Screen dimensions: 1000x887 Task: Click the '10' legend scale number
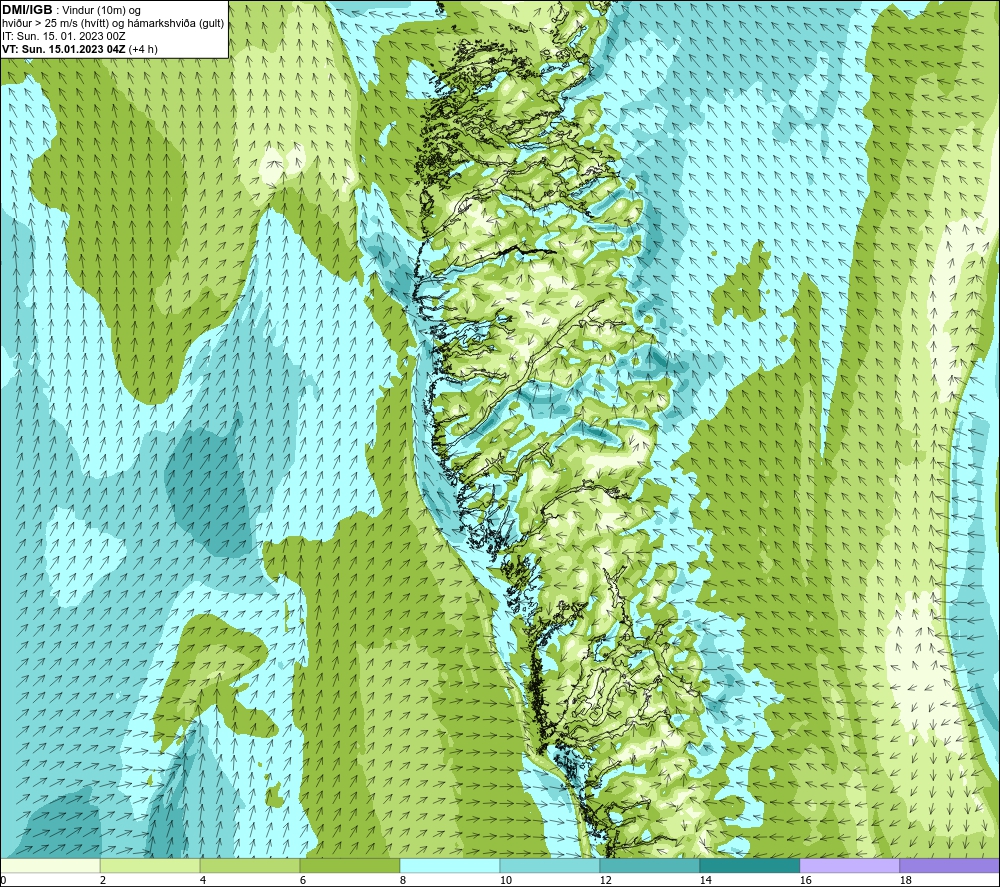[x=506, y=881]
